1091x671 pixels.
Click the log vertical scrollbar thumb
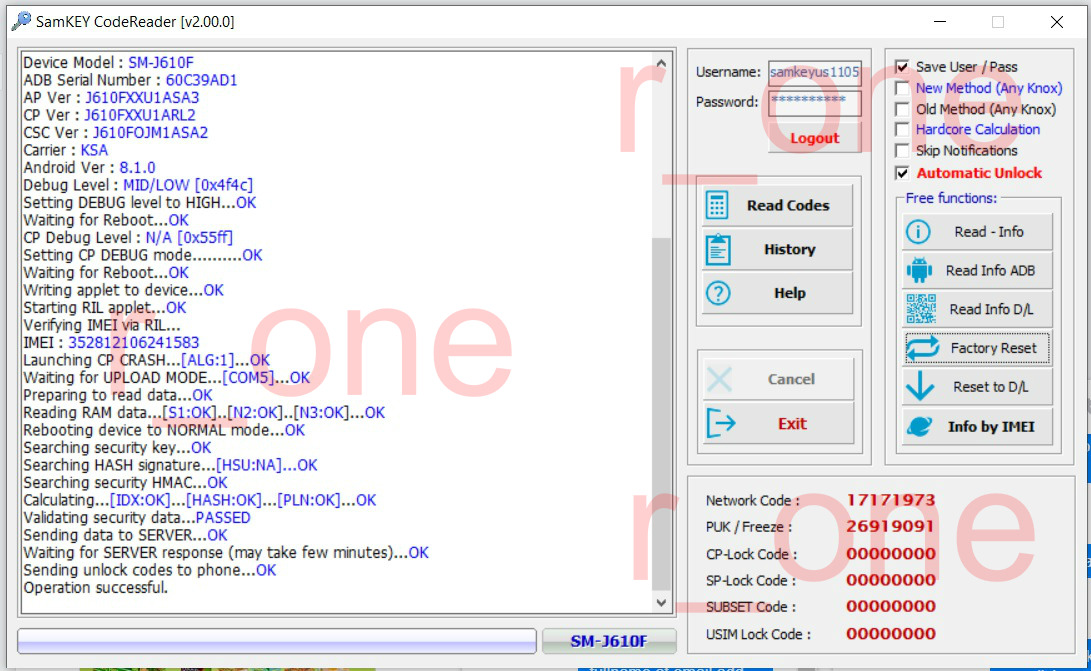[x=661, y=413]
